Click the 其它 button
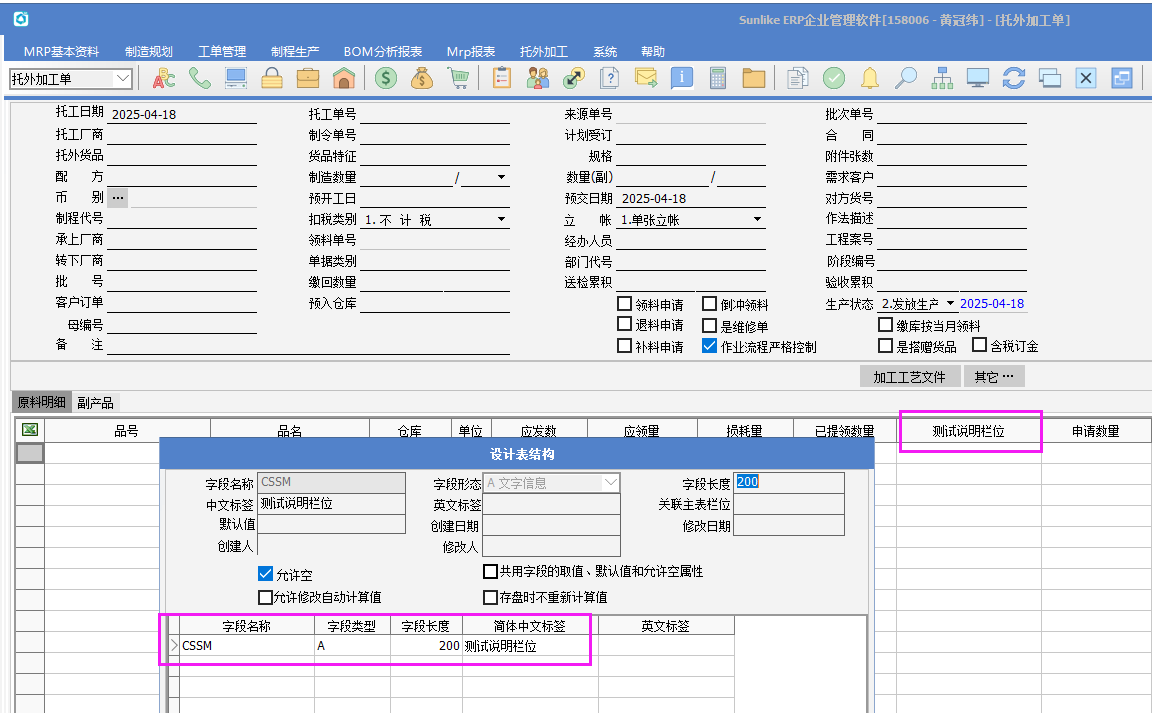The width and height of the screenshot is (1152, 713). coord(993,377)
